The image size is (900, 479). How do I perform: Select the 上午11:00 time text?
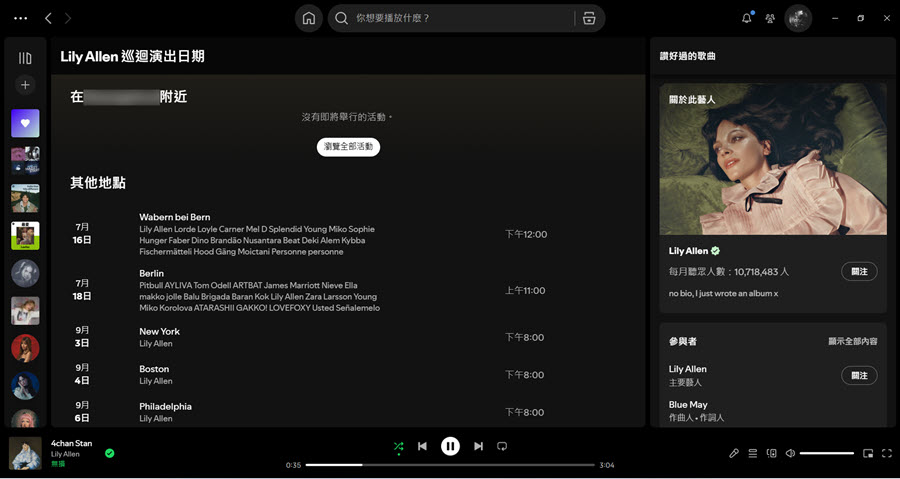coord(525,290)
